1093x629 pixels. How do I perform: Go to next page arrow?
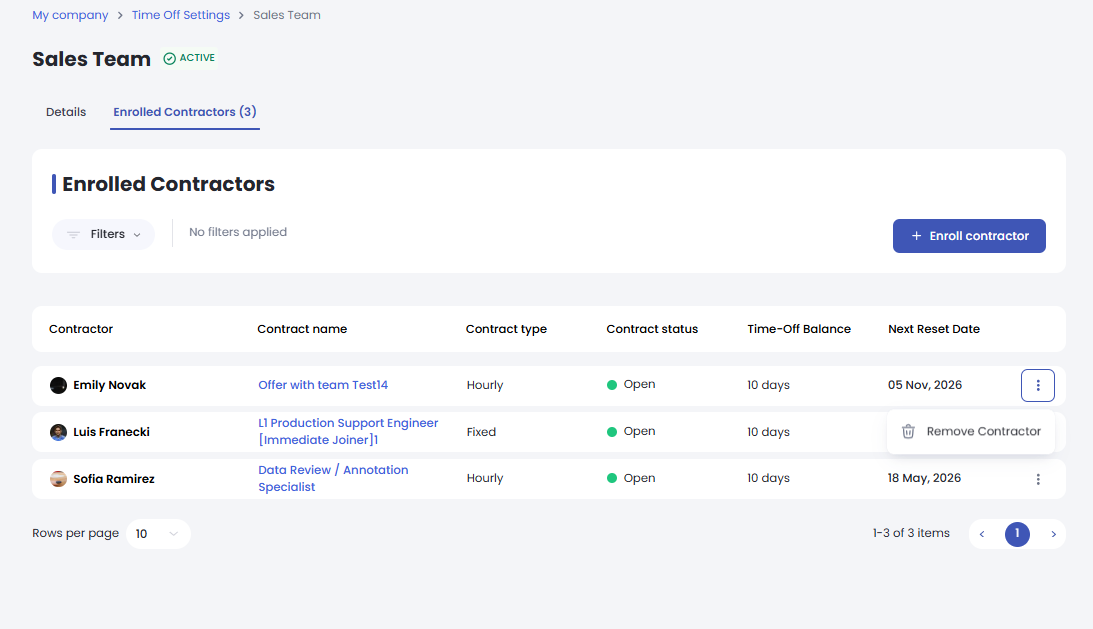coord(1053,534)
